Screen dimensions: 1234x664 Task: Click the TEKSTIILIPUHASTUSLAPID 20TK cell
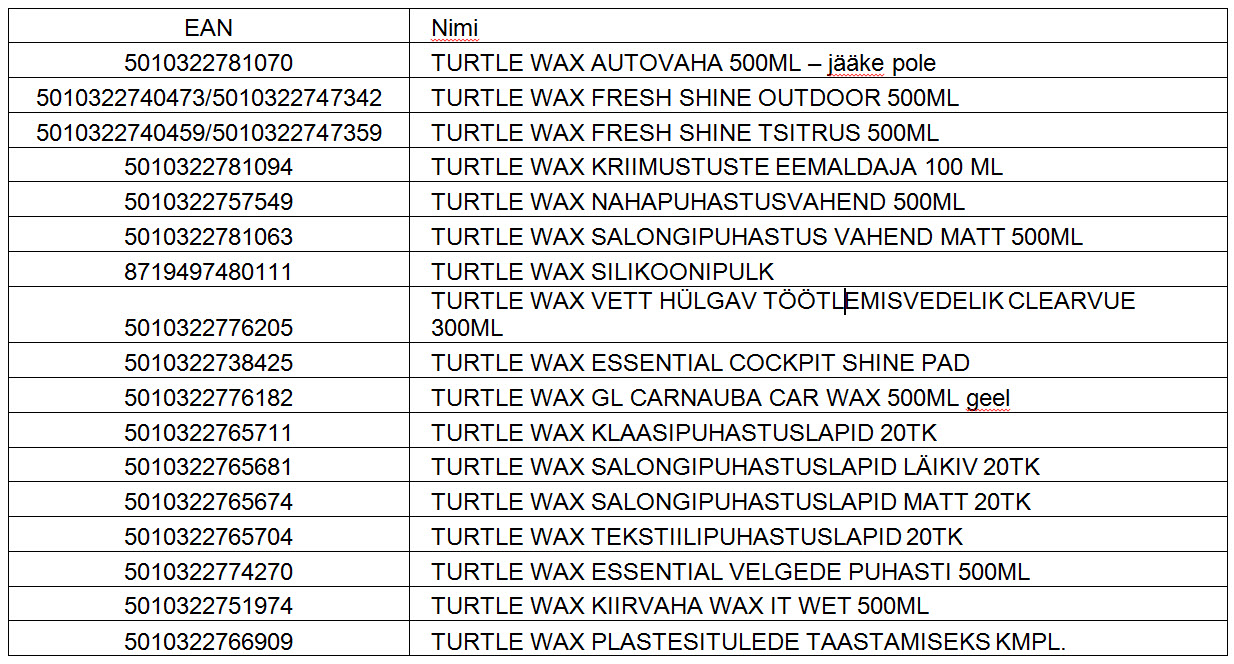[x=818, y=536]
